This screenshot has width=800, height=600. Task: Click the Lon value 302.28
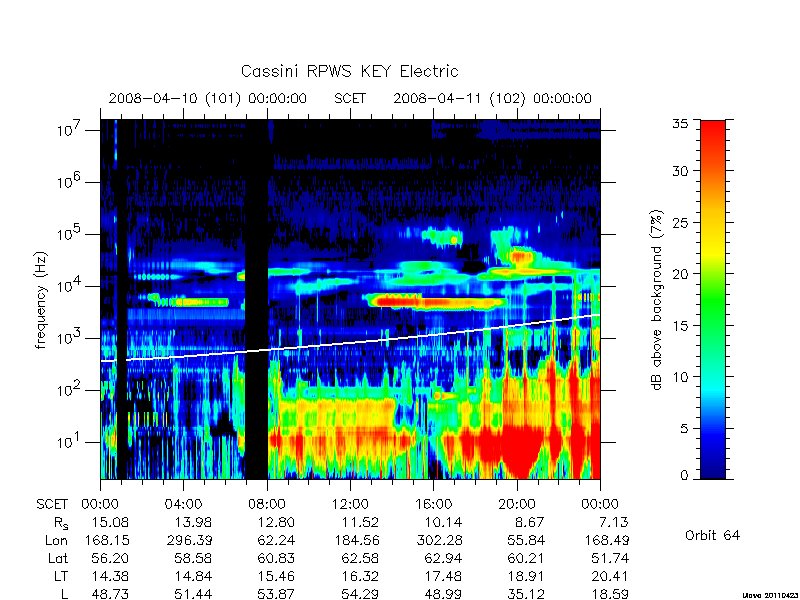439,540
